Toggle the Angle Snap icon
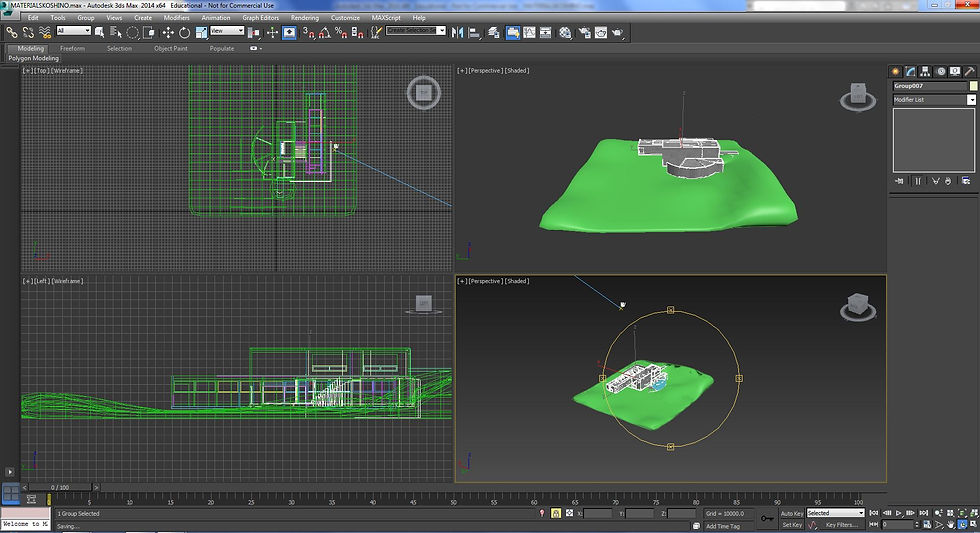Viewport: 980px width, 533px height. tap(325, 32)
